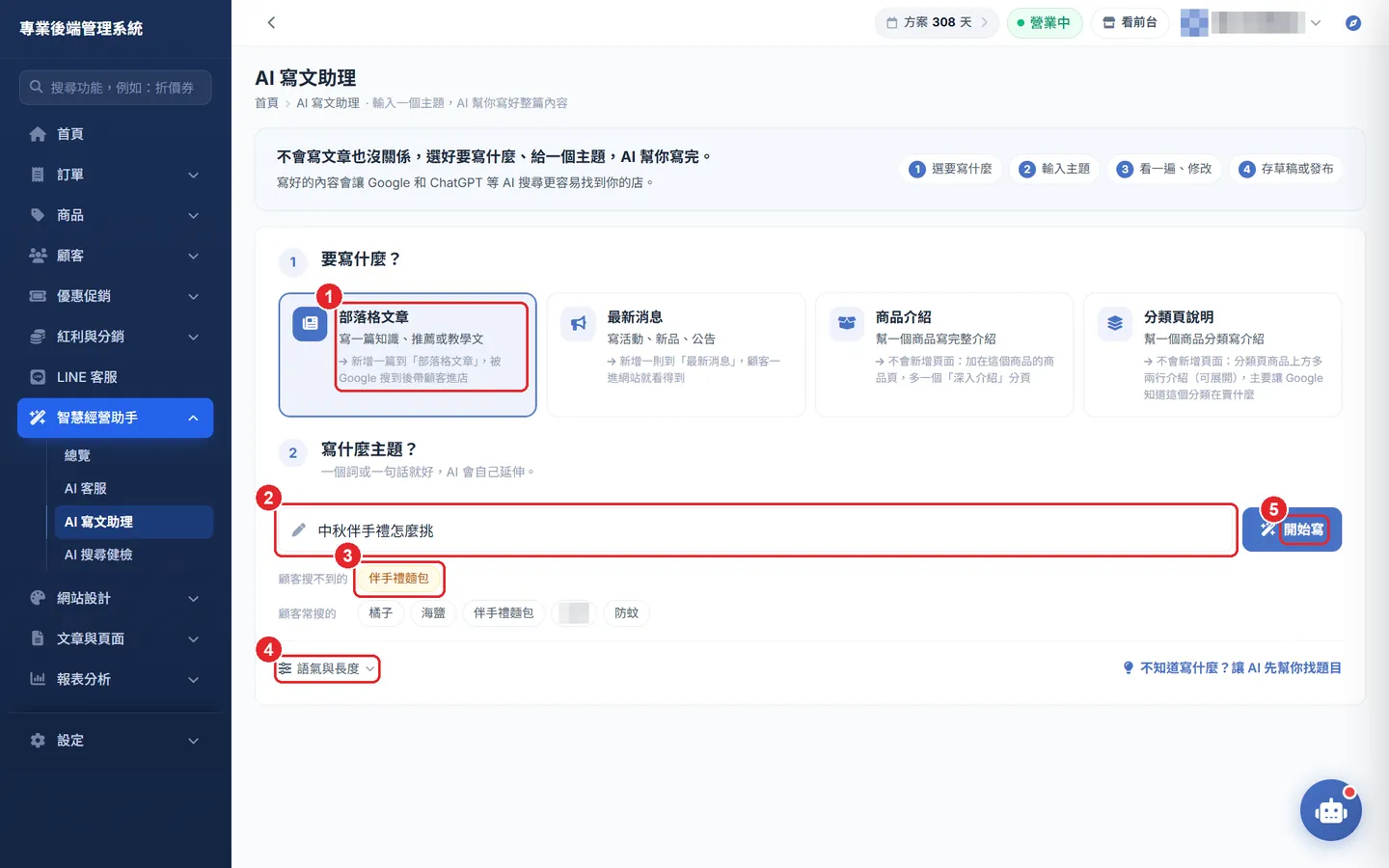Open the chatbot assistant floating button
Viewport: 1389px width, 868px height.
[1331, 810]
